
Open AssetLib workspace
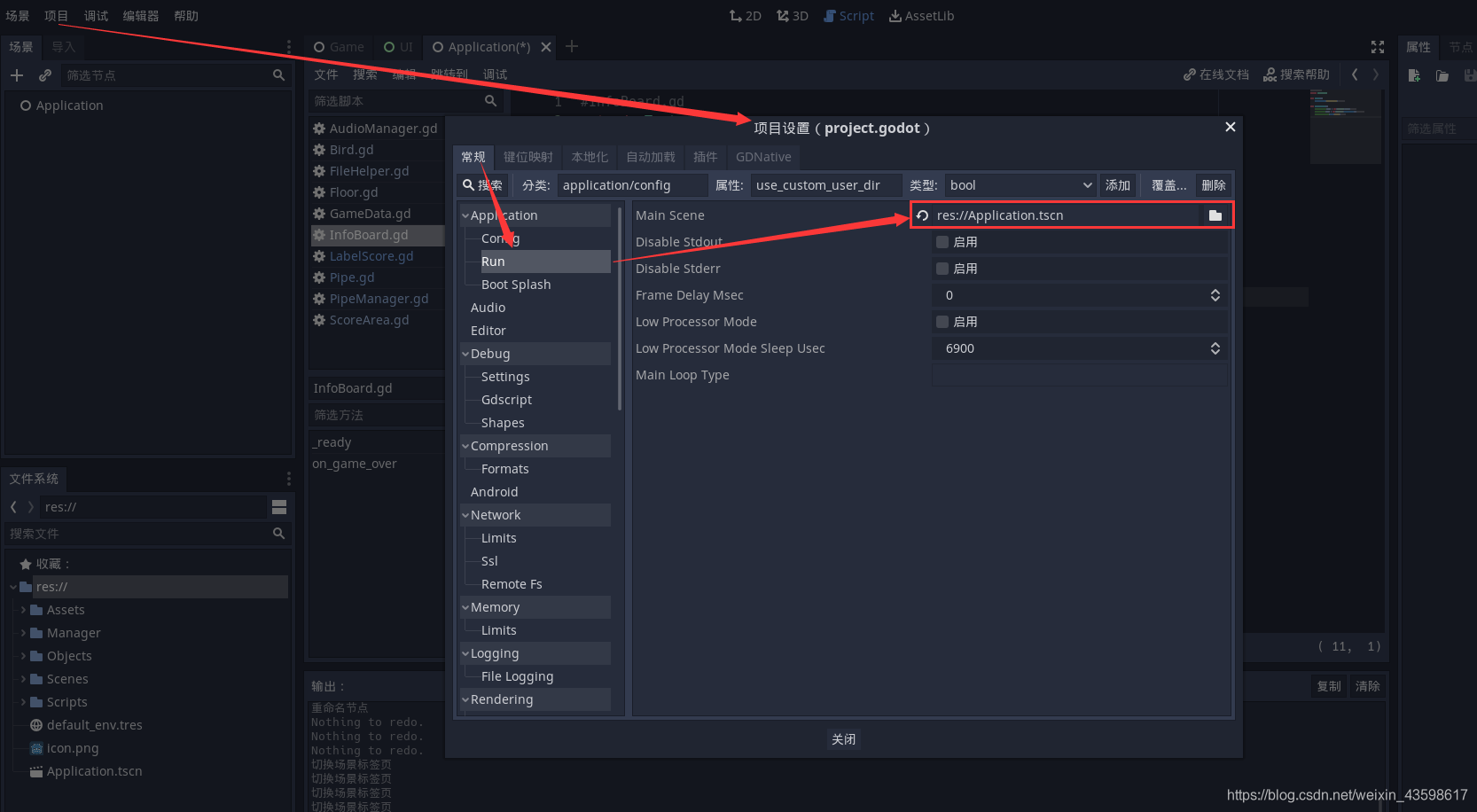click(922, 16)
